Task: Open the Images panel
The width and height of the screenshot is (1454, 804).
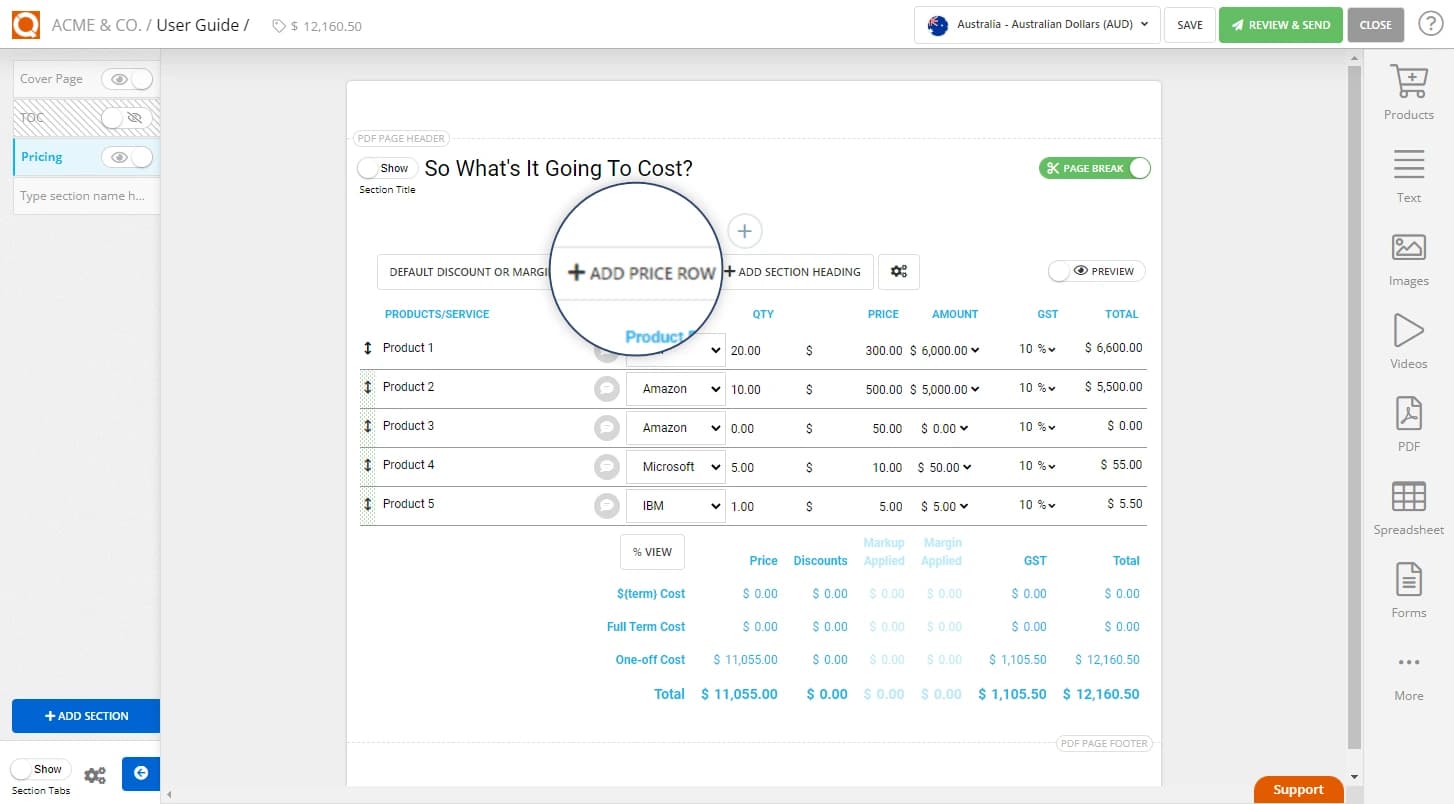Action: (1408, 258)
